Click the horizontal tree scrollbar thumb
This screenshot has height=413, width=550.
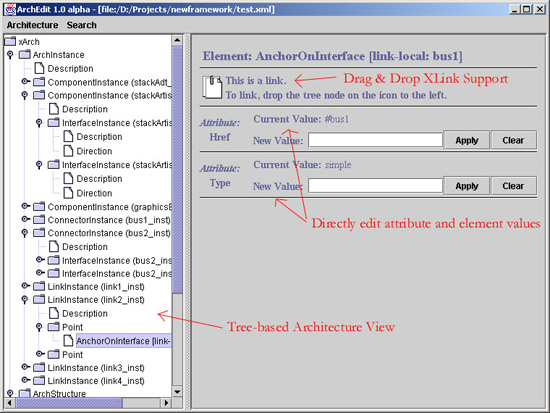(69, 402)
